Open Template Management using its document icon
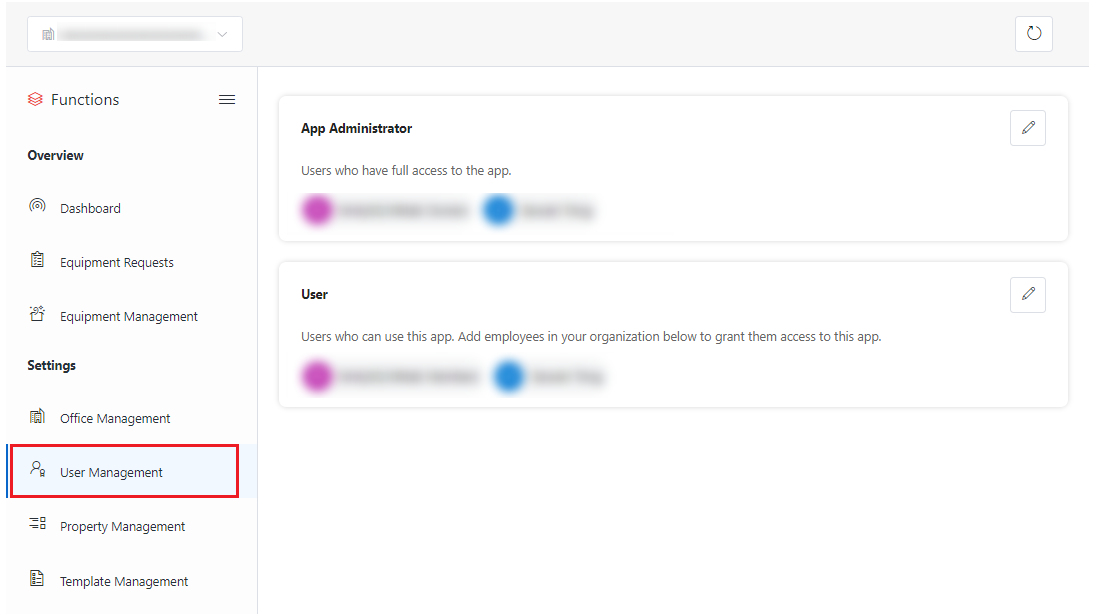Image resolution: width=1095 pixels, height=614 pixels. pos(37,580)
